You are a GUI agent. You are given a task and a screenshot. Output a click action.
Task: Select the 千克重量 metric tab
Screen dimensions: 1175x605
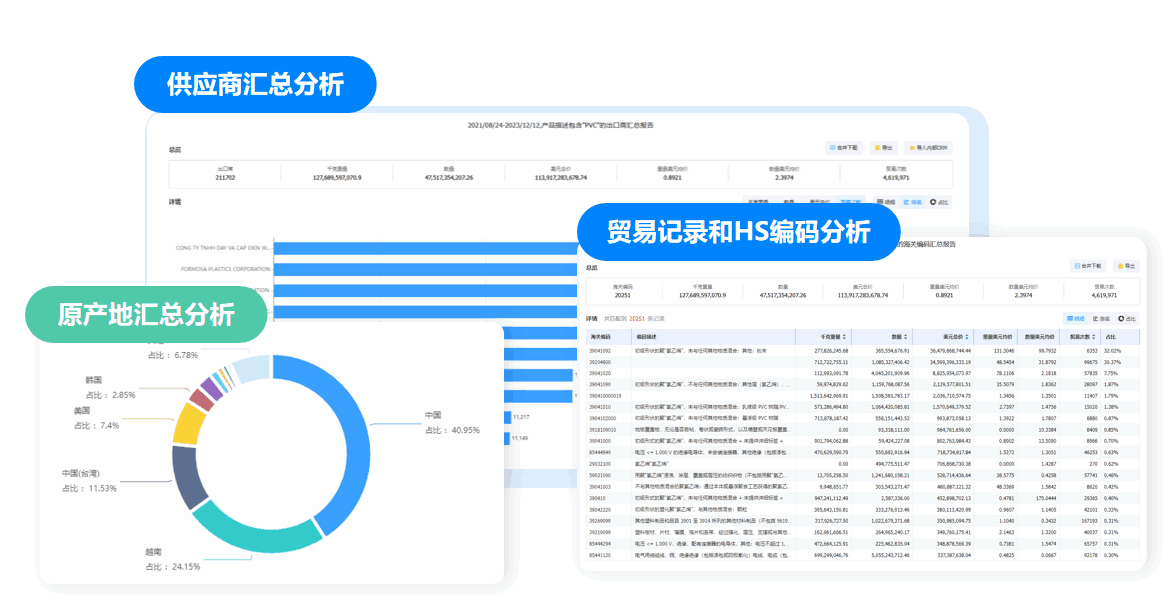click(x=758, y=200)
